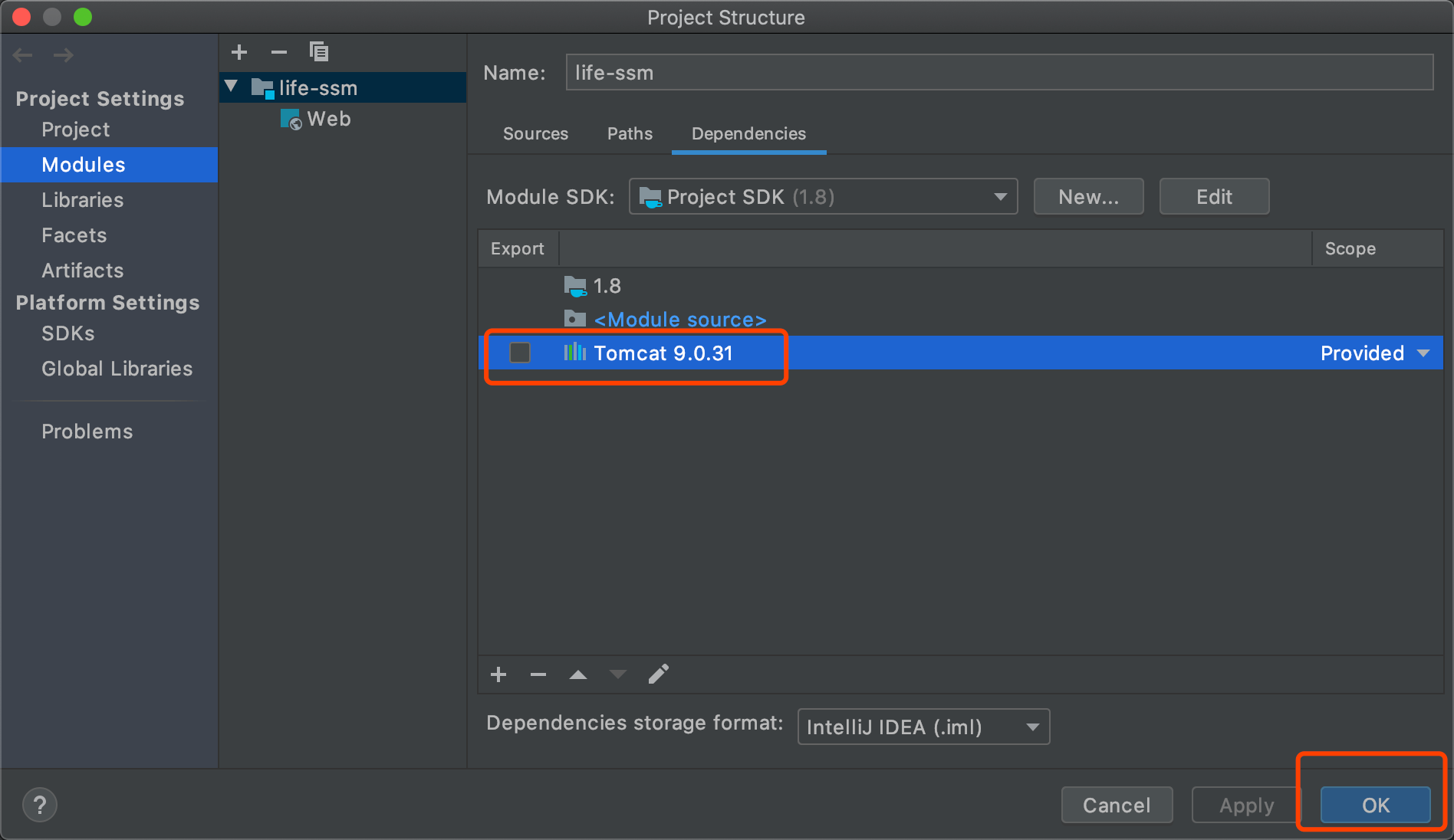Click the add module plus icon
1454x840 pixels.
pyautogui.click(x=239, y=52)
